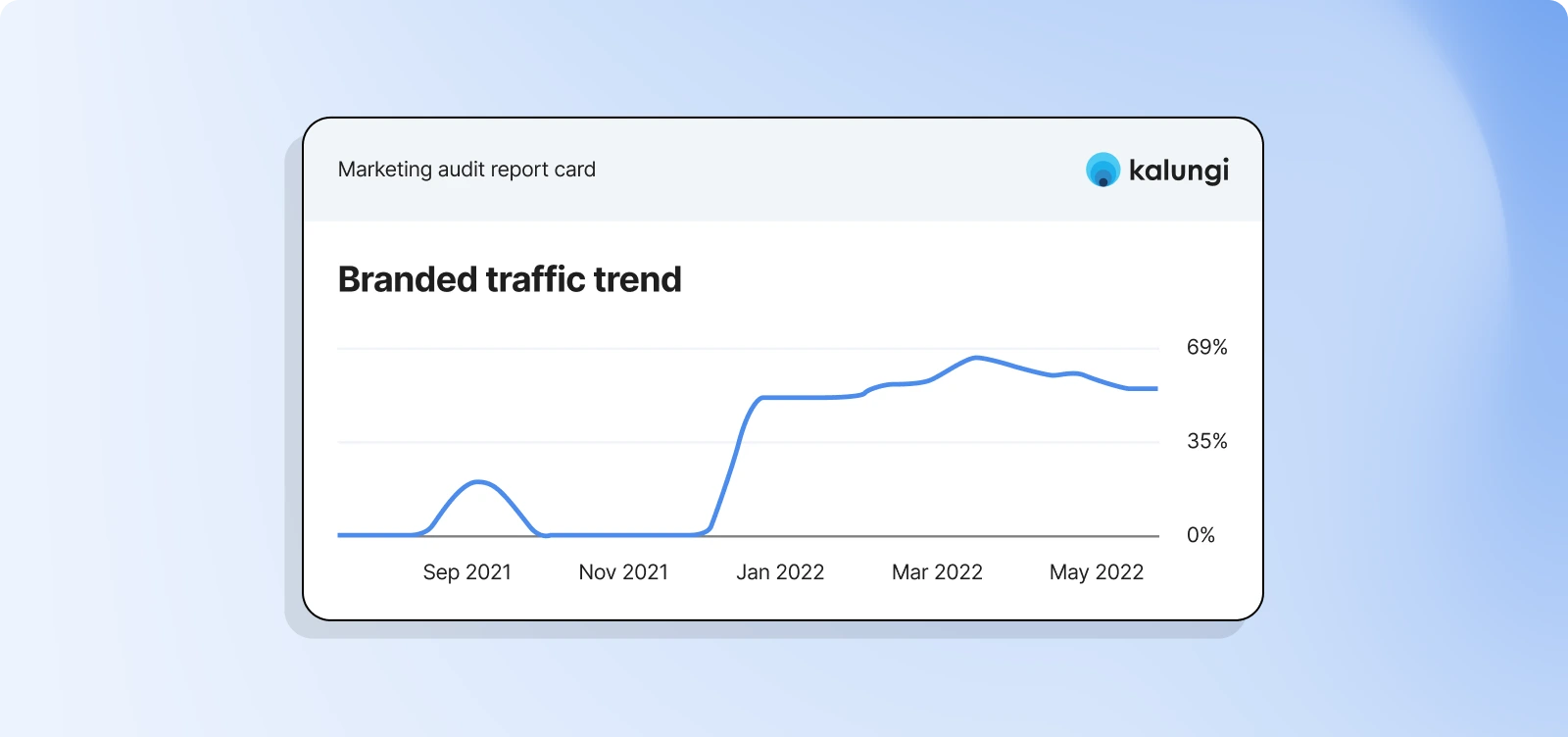The width and height of the screenshot is (1568, 737).
Task: Click the 69% y-axis label
Action: (1206, 347)
